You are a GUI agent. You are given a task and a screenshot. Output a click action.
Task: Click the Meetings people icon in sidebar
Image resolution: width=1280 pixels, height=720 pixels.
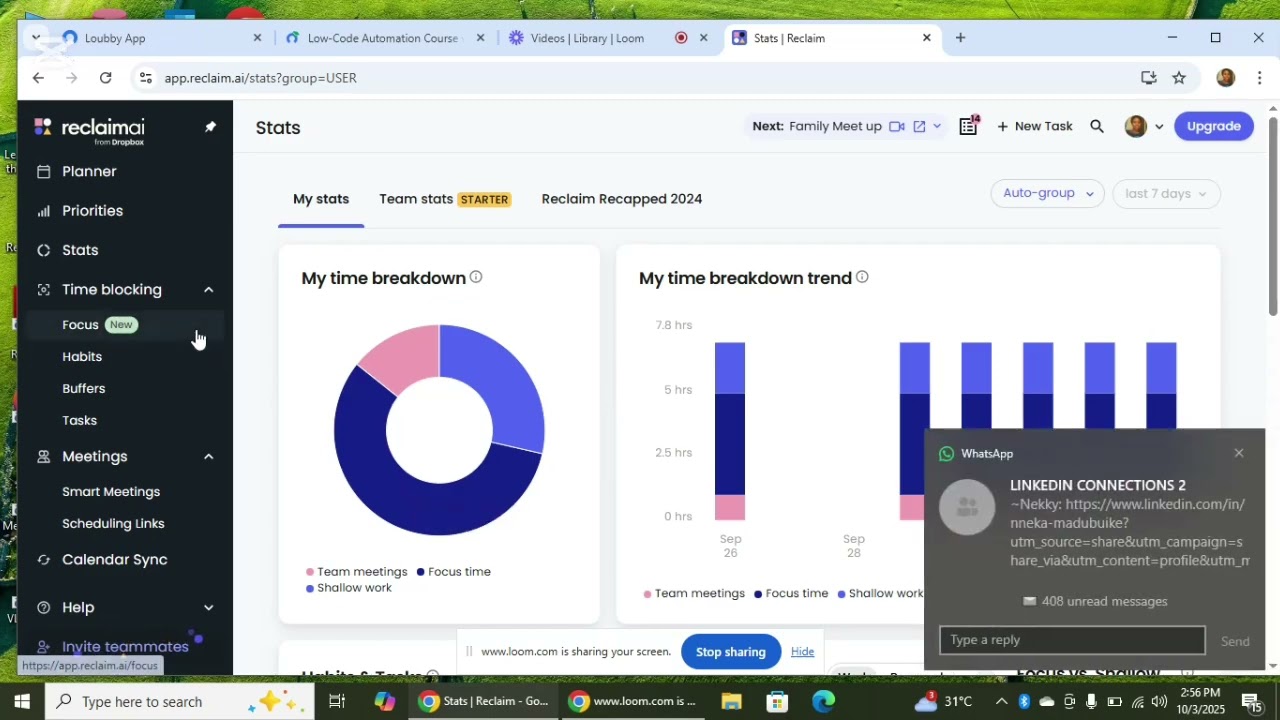pos(43,457)
